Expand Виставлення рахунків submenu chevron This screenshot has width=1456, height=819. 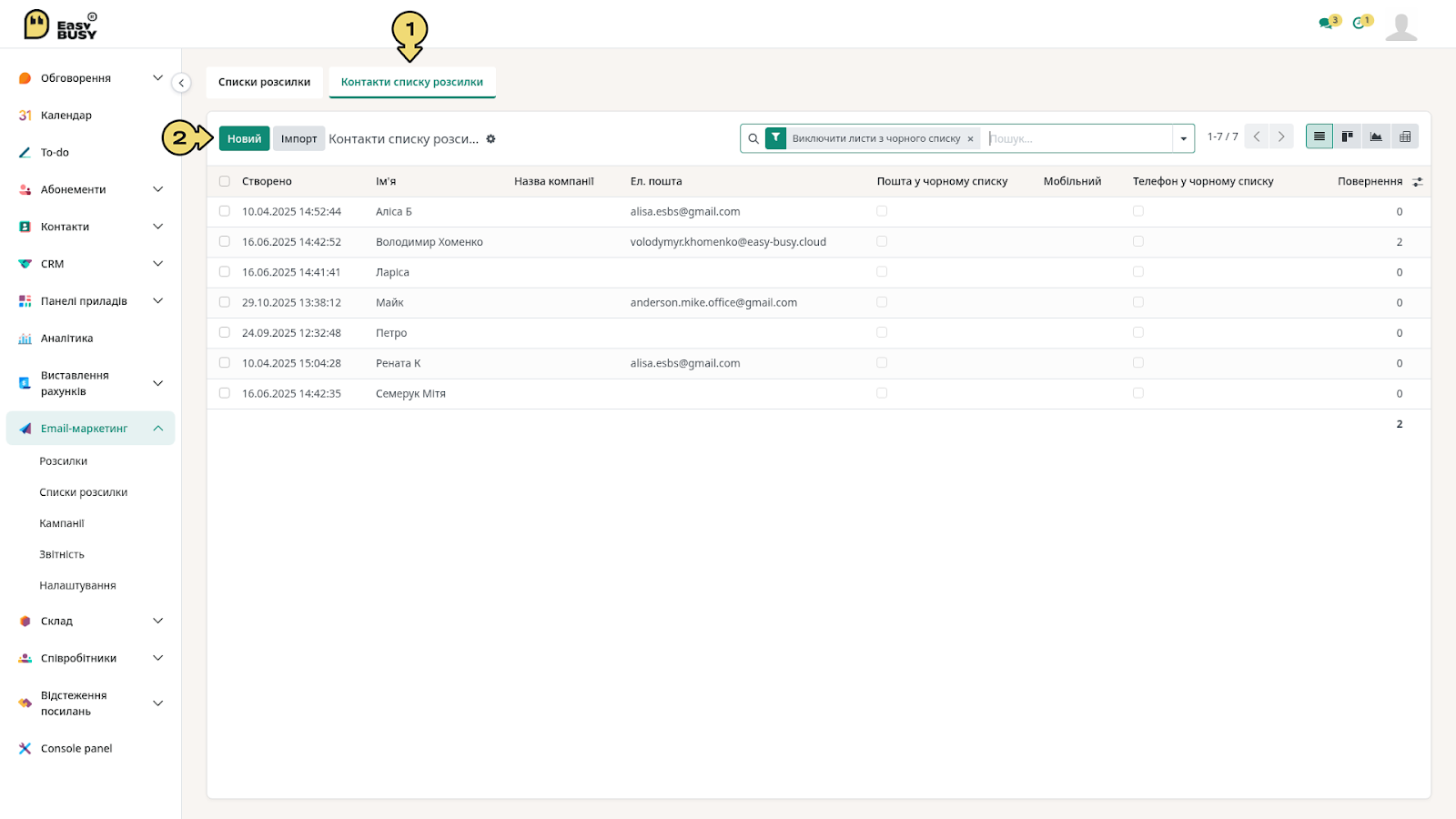click(157, 383)
